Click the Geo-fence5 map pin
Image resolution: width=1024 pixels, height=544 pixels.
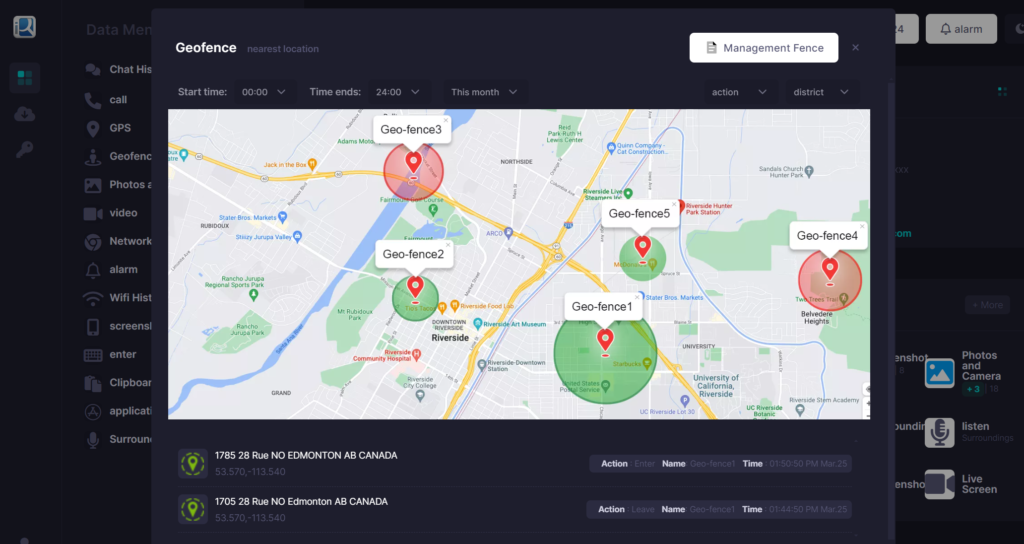point(643,247)
